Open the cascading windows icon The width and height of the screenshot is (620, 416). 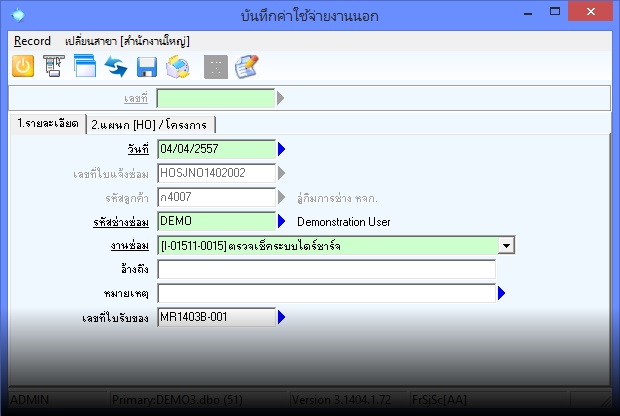pos(85,66)
